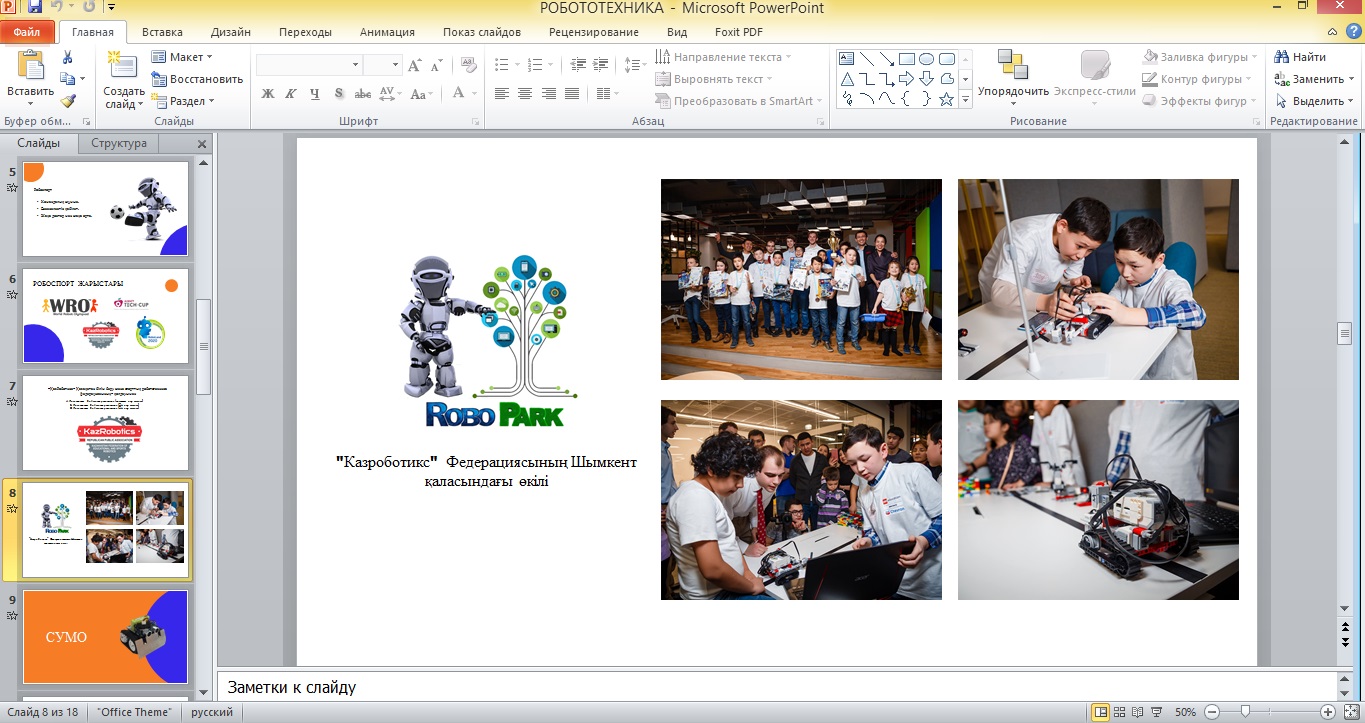Choose the Right Arrow shape in the gallery
This screenshot has height=723, width=1365.
[906, 79]
